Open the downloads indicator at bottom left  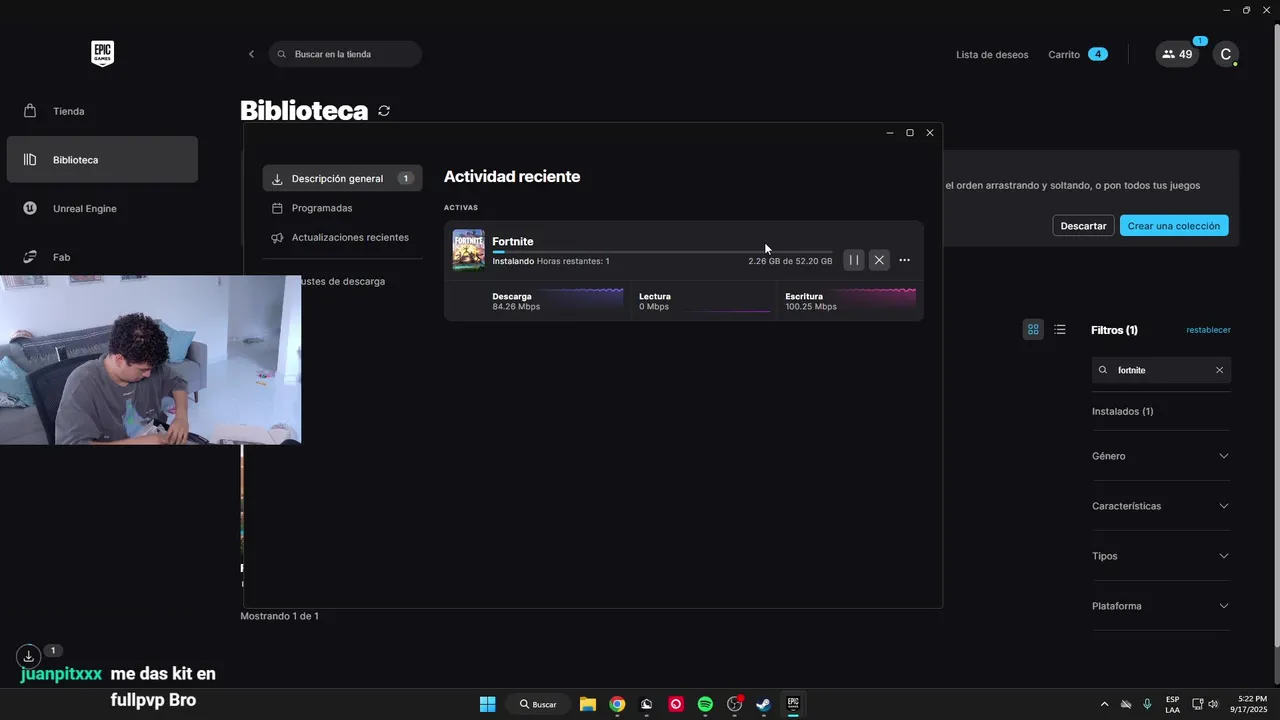click(x=29, y=656)
